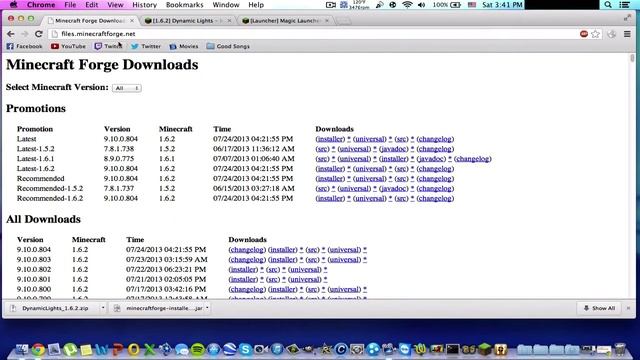Image resolution: width=640 pixels, height=360 pixels.
Task: Click src link for version 9.10.0.801
Action: pyautogui.click(x=273, y=280)
